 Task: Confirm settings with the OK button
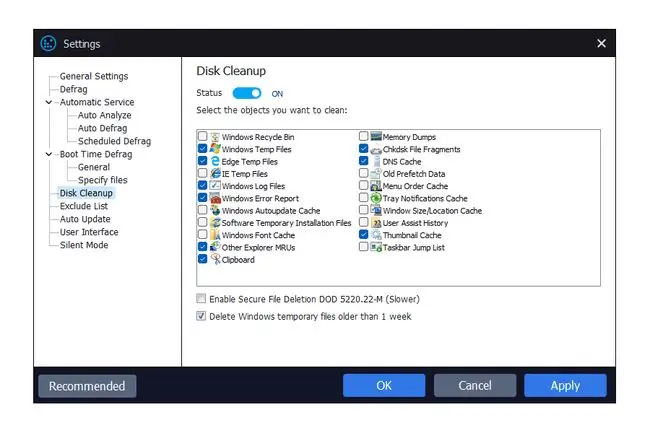[x=384, y=385]
